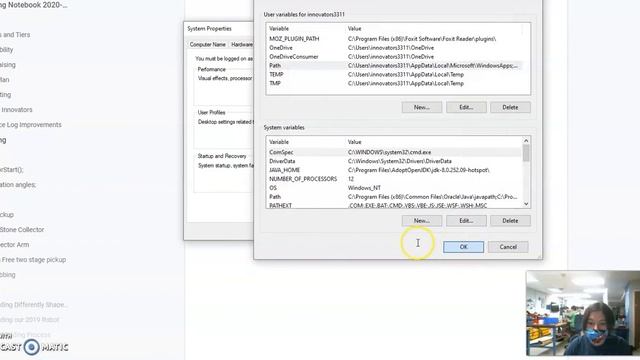640x360 pixels.
Task: Click the webcam video thumbnail
Action: [x=583, y=313]
